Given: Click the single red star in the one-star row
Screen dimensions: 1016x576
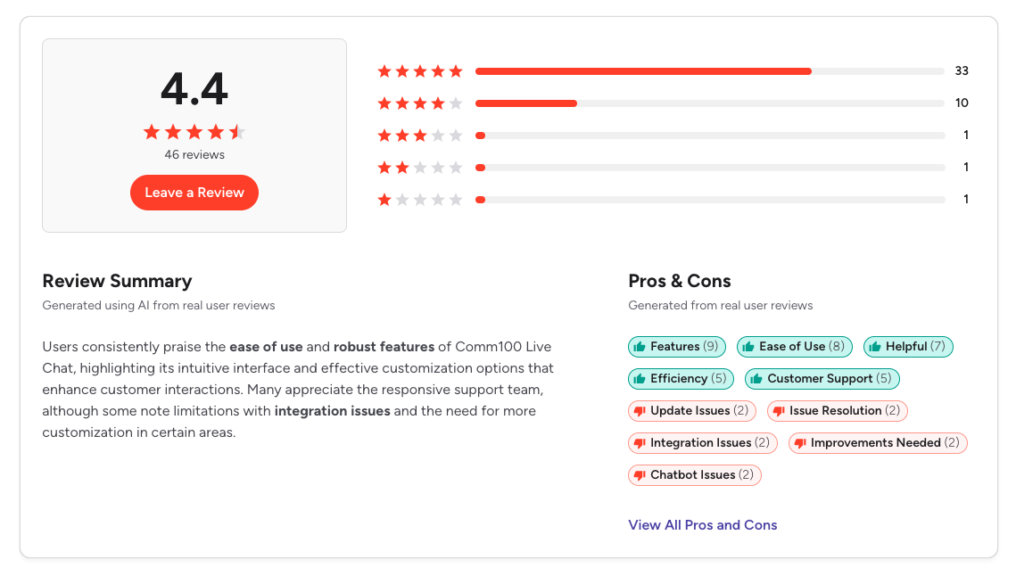Looking at the screenshot, I should pos(384,199).
